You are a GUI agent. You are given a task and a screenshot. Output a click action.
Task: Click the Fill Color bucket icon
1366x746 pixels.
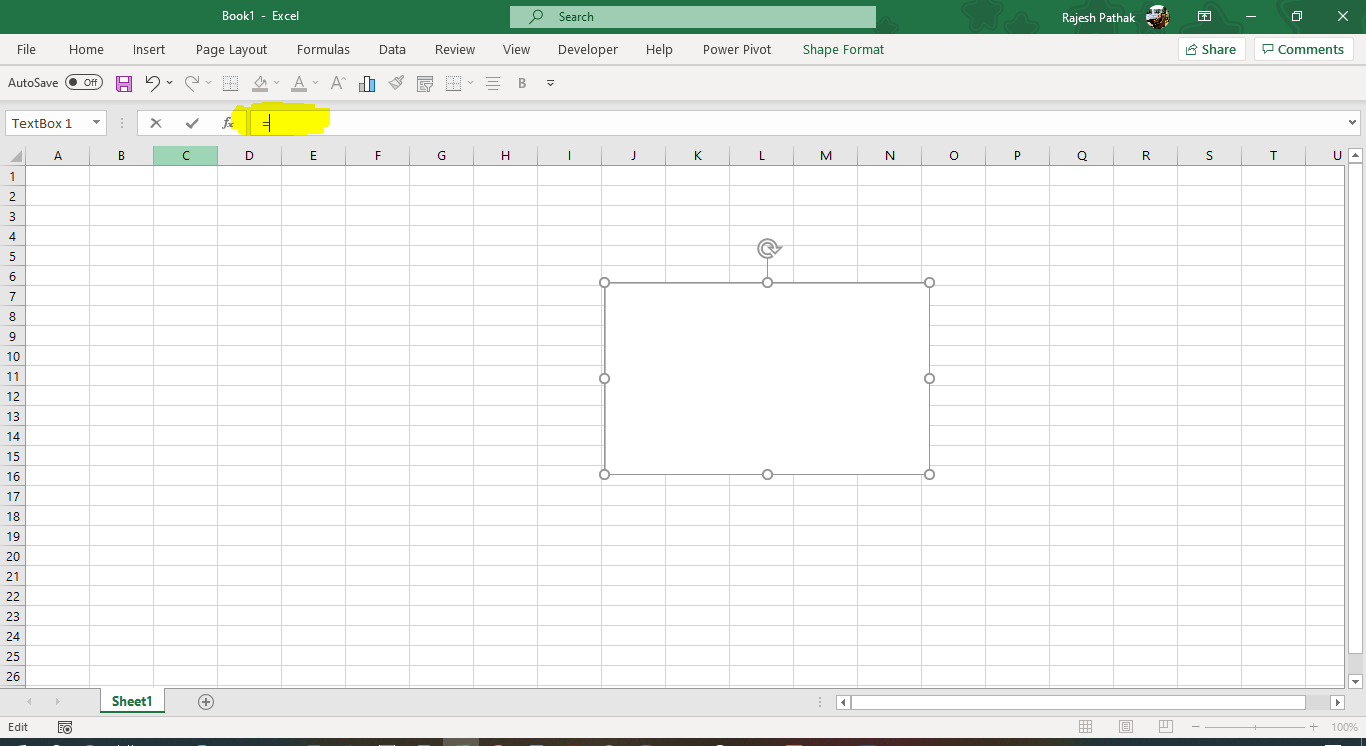(x=259, y=83)
